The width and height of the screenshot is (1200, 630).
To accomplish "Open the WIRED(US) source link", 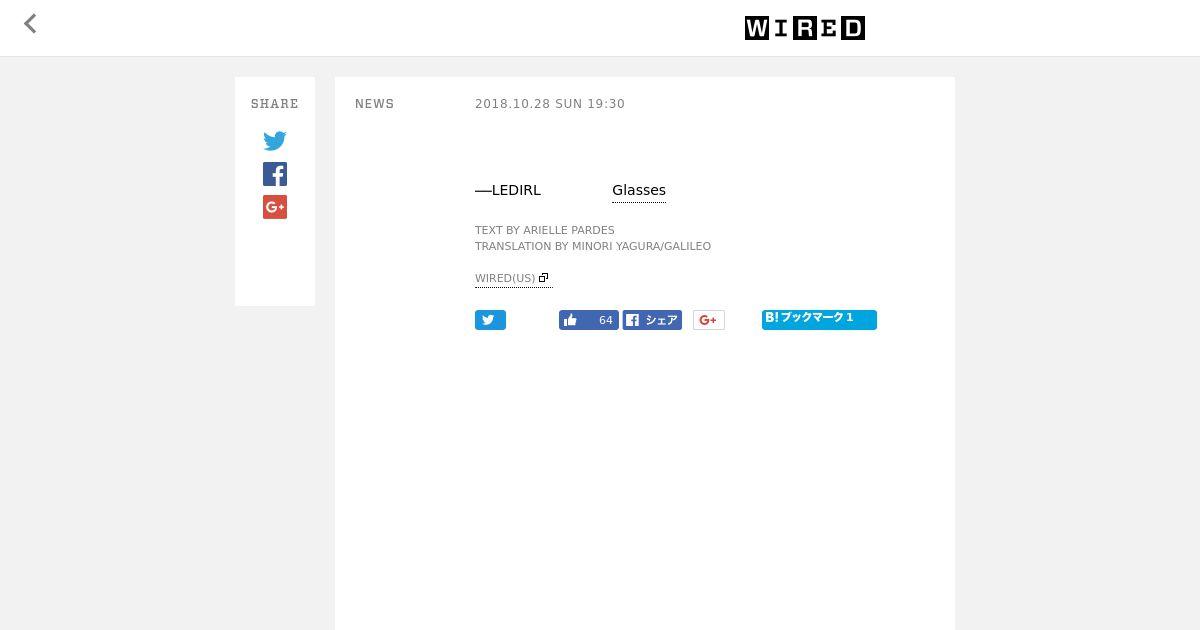I will coord(505,278).
